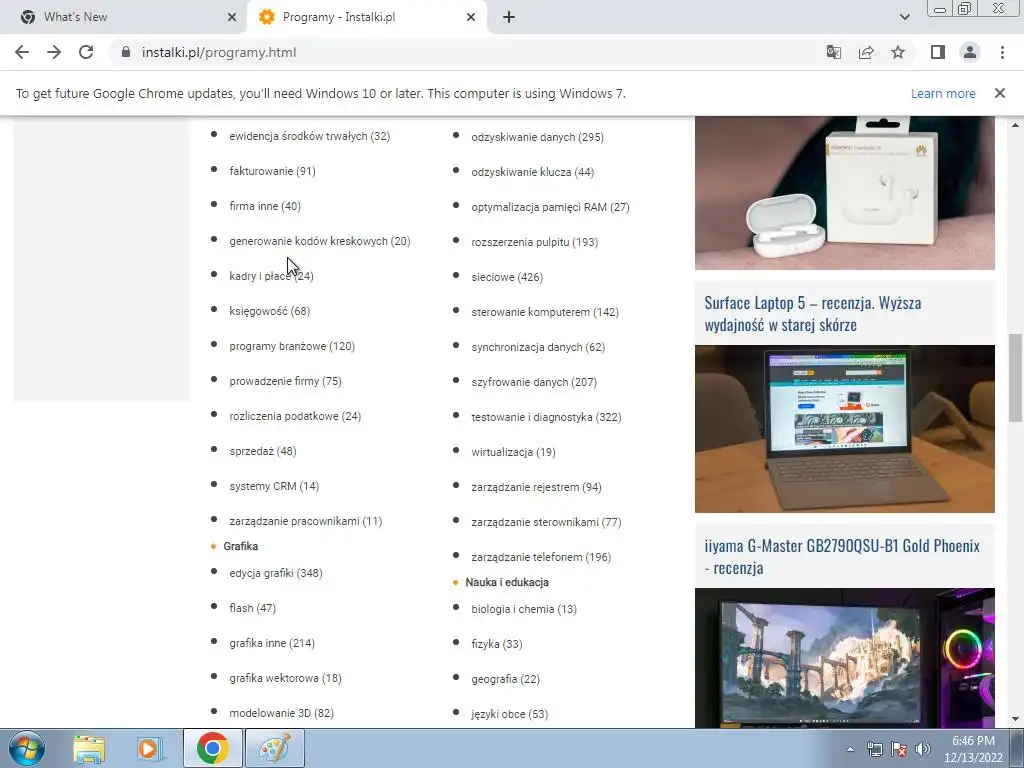Open the Chrome three-dot menu
This screenshot has width=1024, height=768.
click(x=1002, y=52)
